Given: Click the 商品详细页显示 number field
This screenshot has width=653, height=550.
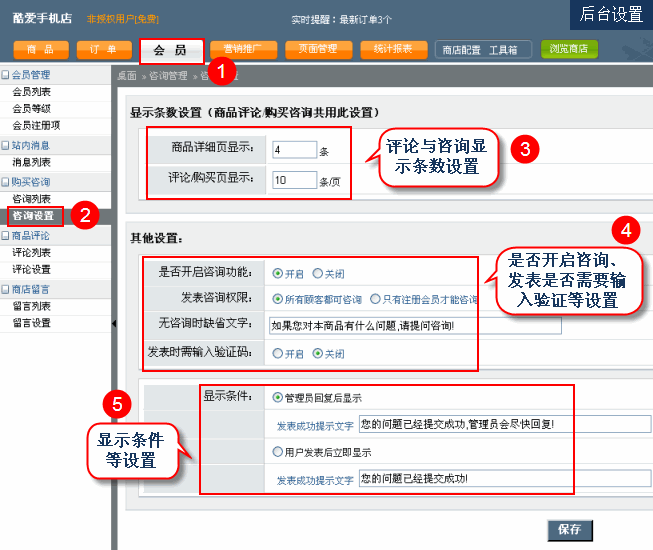Looking at the screenshot, I should (294, 150).
